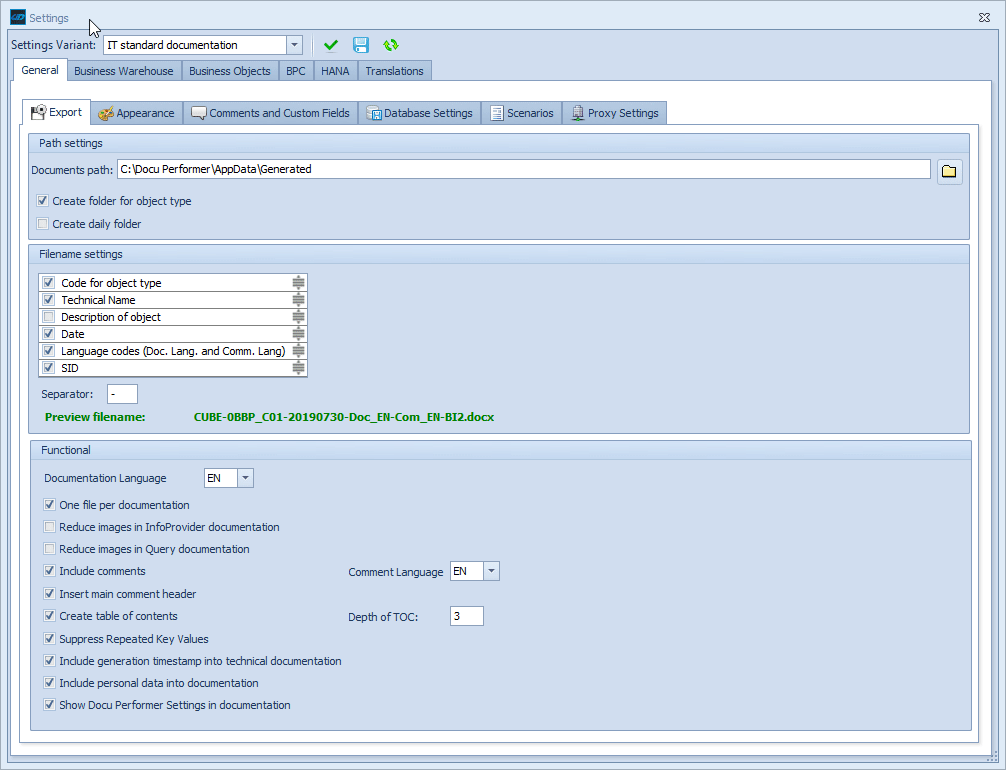This screenshot has height=770, width=1006.
Task: Open the Comment Language dropdown
Action: point(491,571)
